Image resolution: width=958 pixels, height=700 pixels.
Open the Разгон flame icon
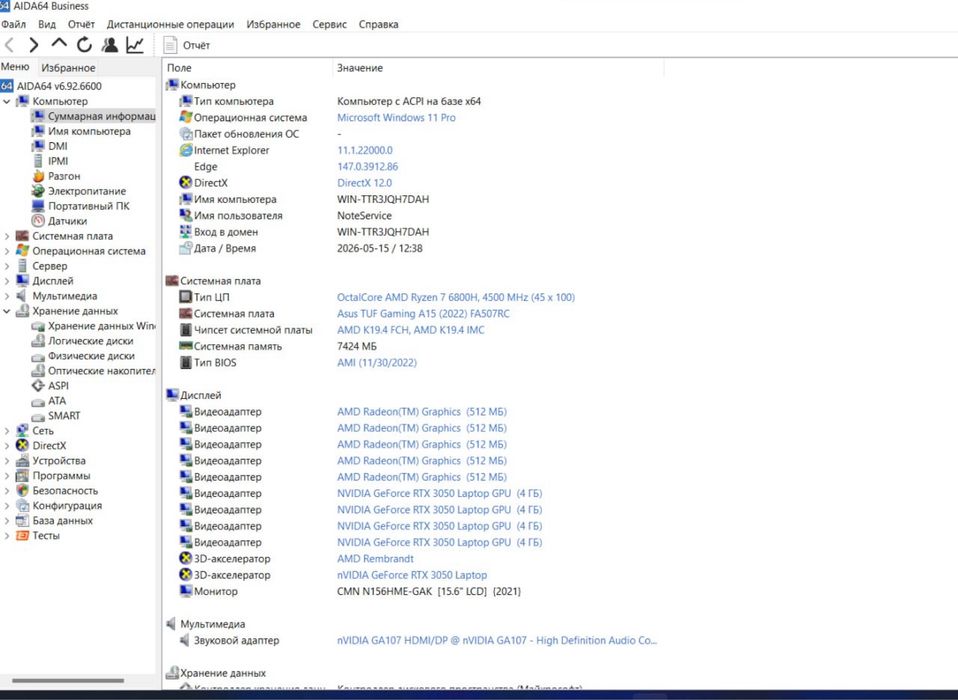click(38, 176)
